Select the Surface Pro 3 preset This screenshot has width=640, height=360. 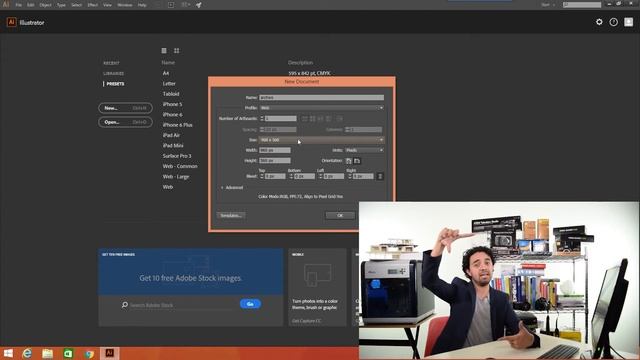click(177, 156)
